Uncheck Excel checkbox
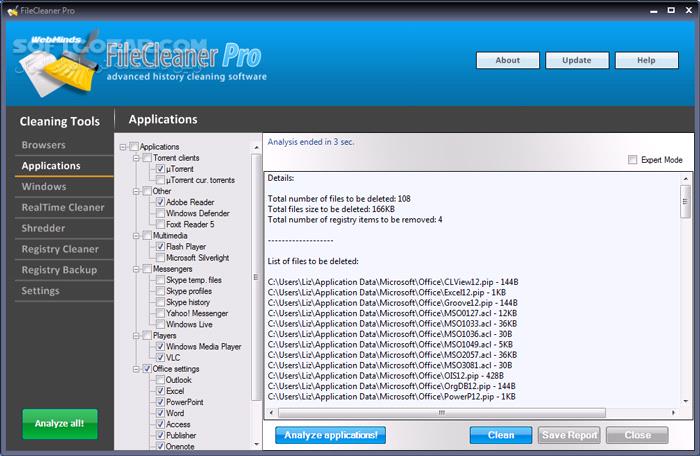Screen dimensions: 700x456 coord(160,391)
